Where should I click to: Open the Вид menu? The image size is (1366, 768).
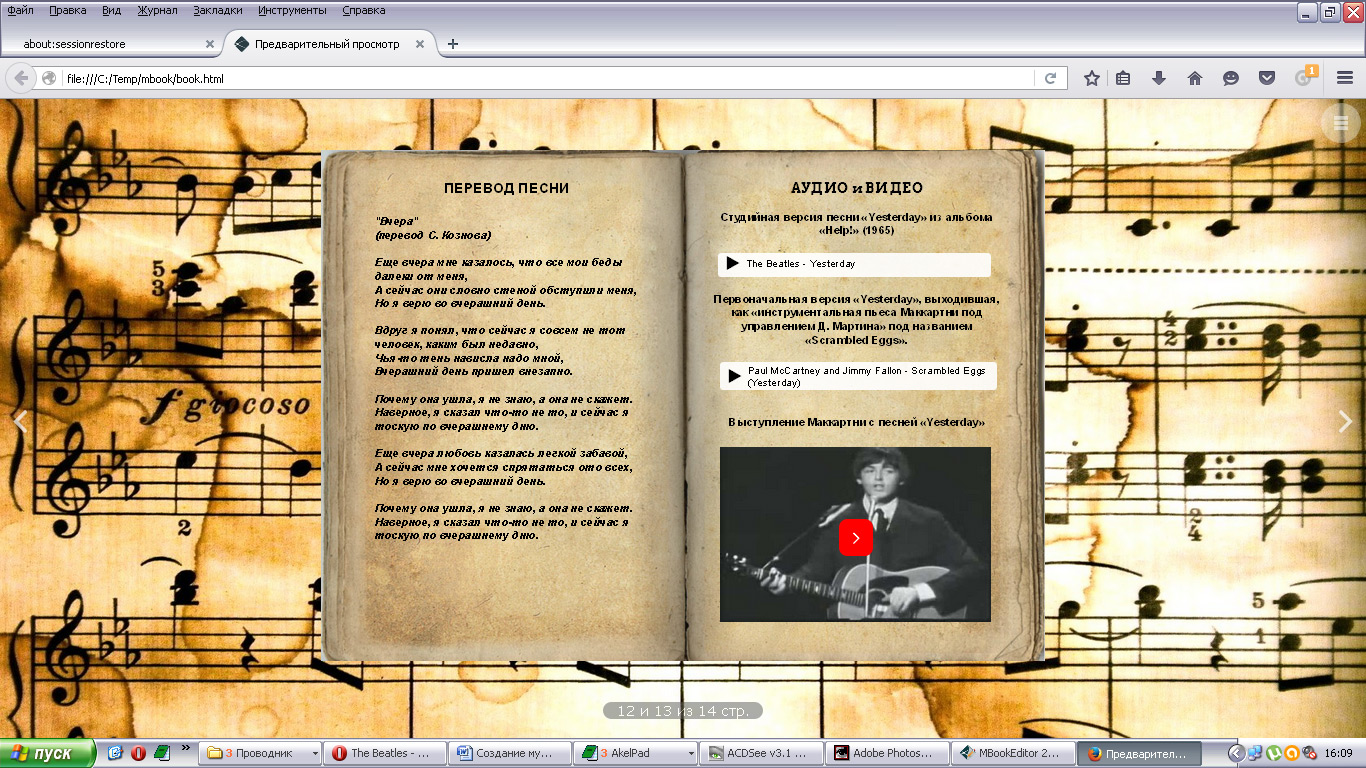[x=112, y=10]
